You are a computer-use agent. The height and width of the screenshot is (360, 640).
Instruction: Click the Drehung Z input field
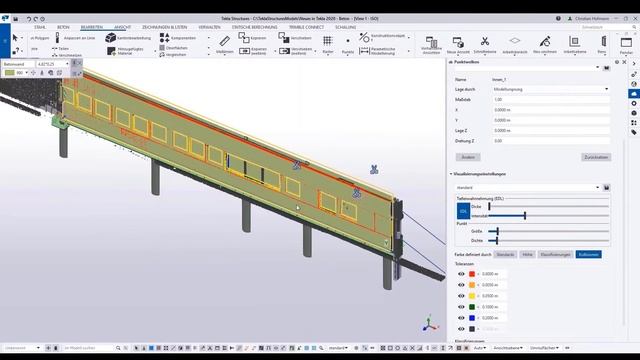551,141
